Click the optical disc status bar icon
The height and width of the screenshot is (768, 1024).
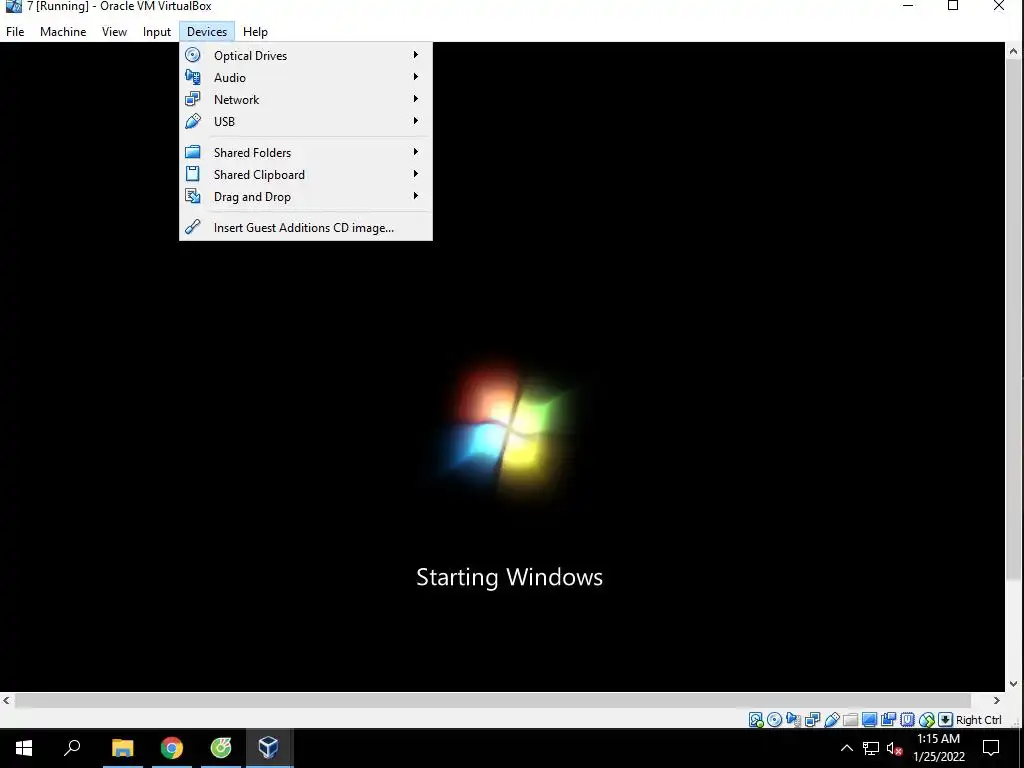[775, 720]
